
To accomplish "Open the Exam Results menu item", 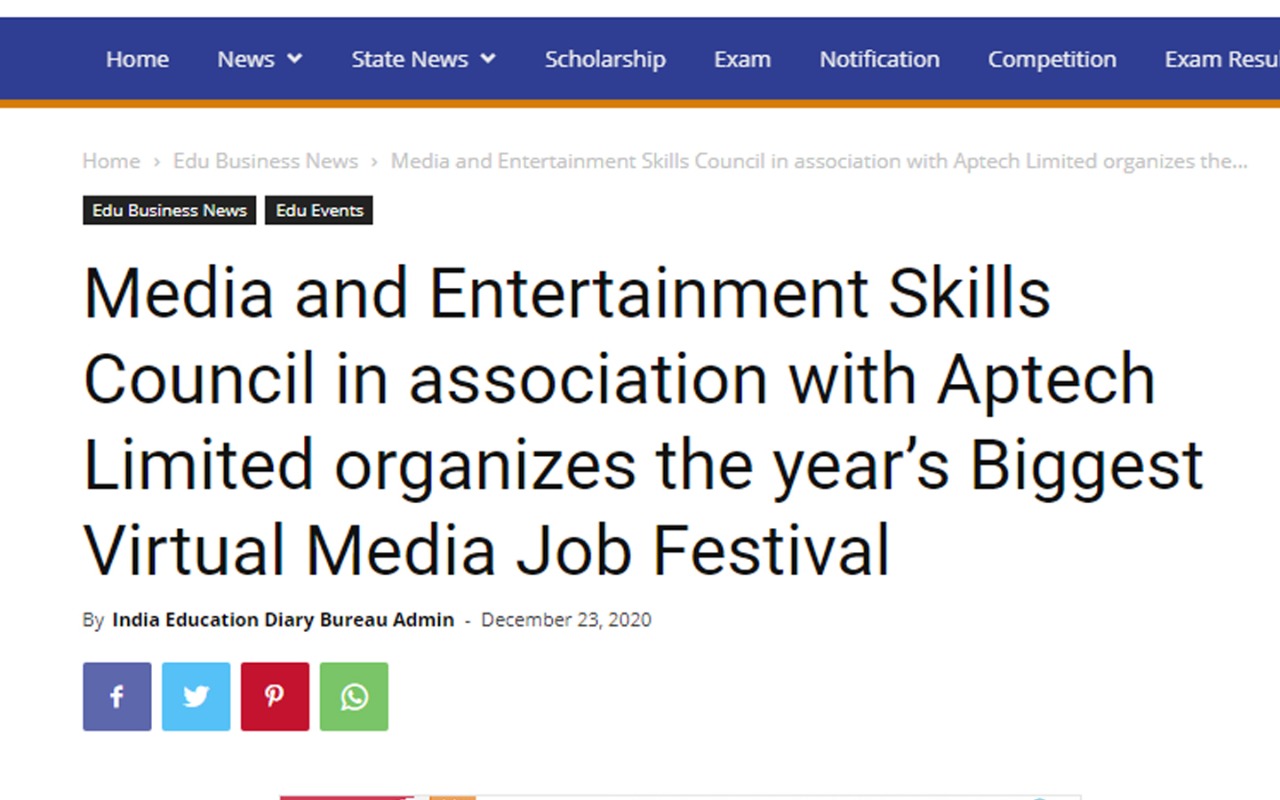I will tap(1222, 59).
